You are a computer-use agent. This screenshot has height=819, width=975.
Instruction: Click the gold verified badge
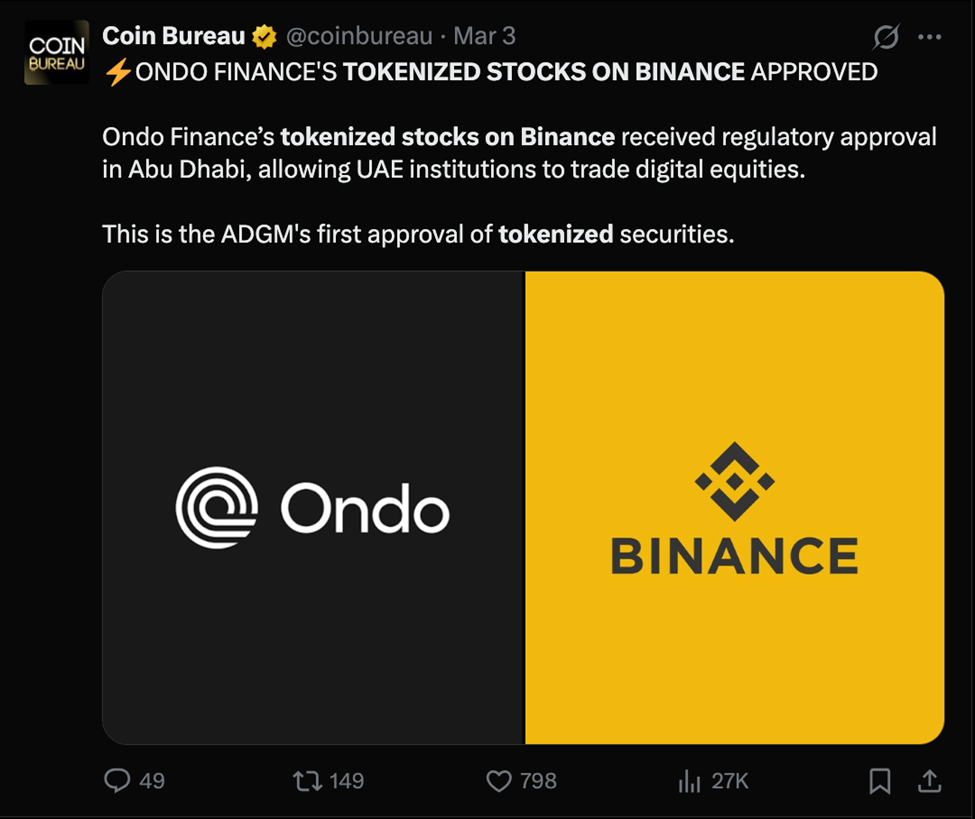[x=264, y=37]
